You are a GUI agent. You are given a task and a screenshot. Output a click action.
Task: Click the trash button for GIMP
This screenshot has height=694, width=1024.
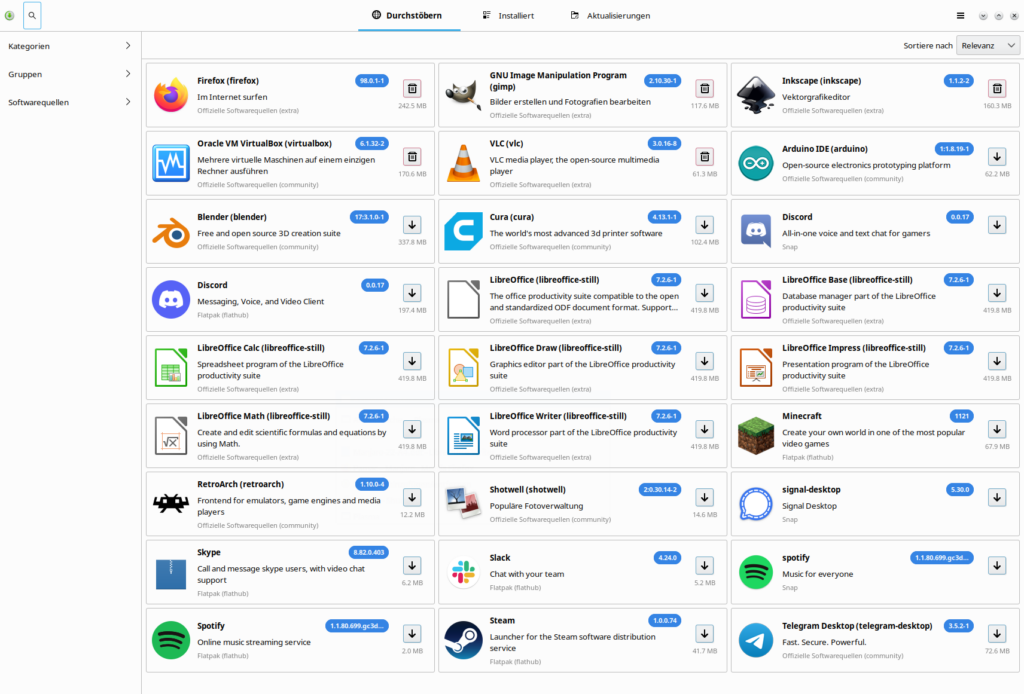(705, 88)
